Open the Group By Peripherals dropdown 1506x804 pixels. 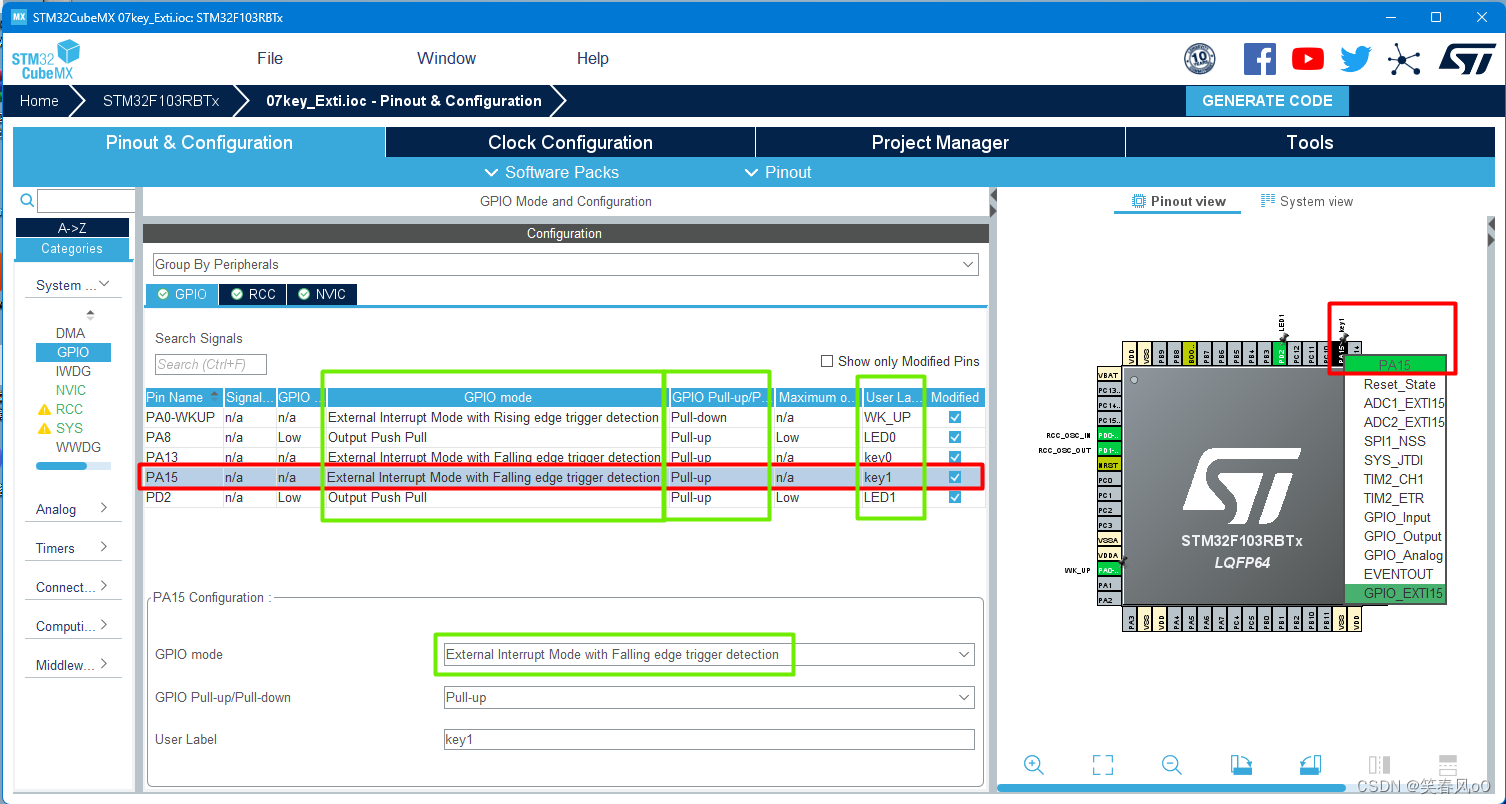pos(566,264)
